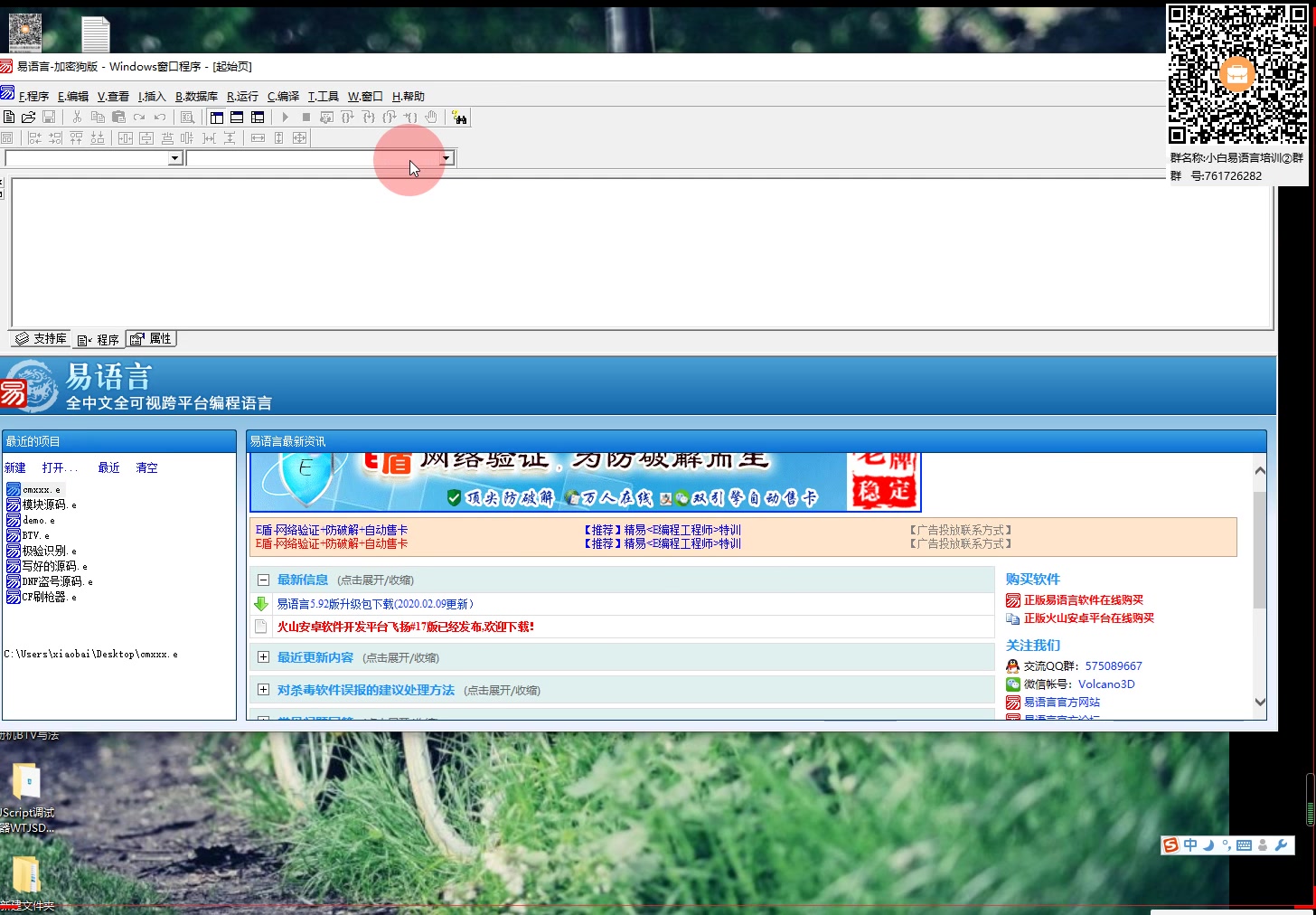Open the B.数据库 menu
This screenshot has height=915, width=1316.
click(x=196, y=97)
